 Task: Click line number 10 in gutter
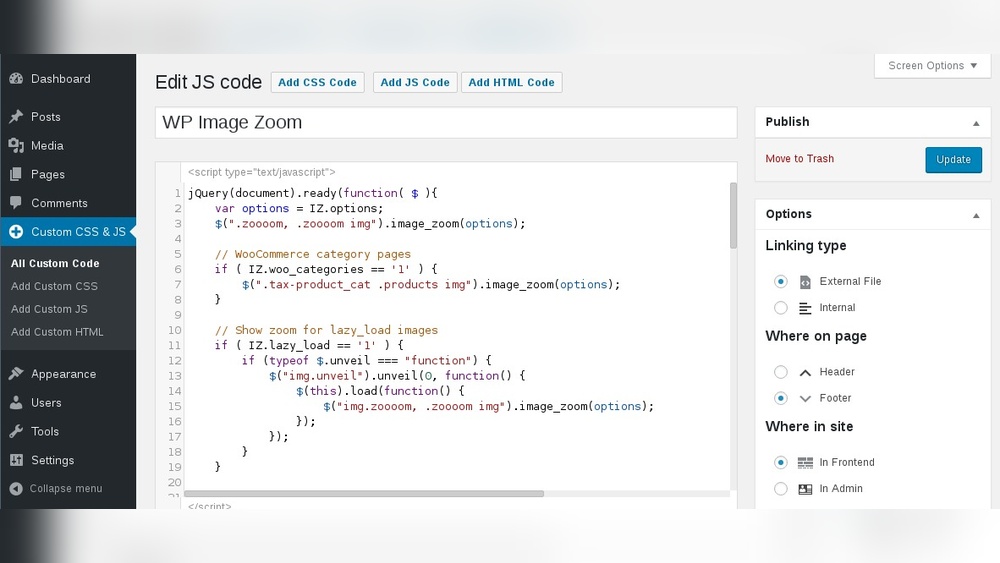(x=175, y=330)
